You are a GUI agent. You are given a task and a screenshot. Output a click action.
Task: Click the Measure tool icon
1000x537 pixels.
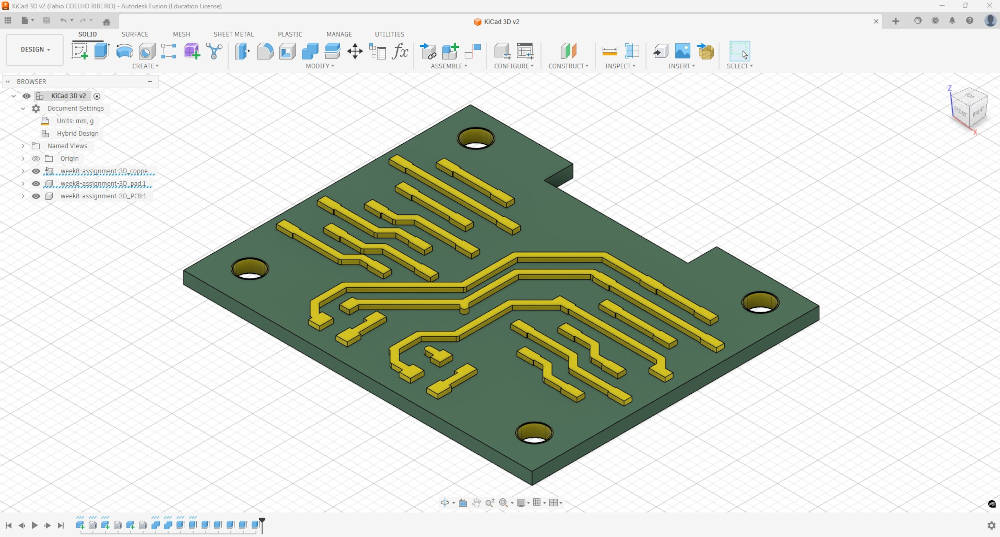click(x=609, y=51)
